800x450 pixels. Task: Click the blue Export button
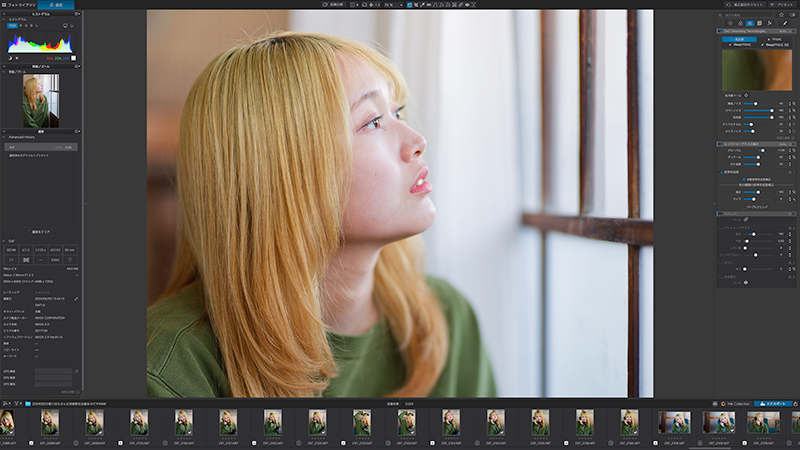(772, 404)
